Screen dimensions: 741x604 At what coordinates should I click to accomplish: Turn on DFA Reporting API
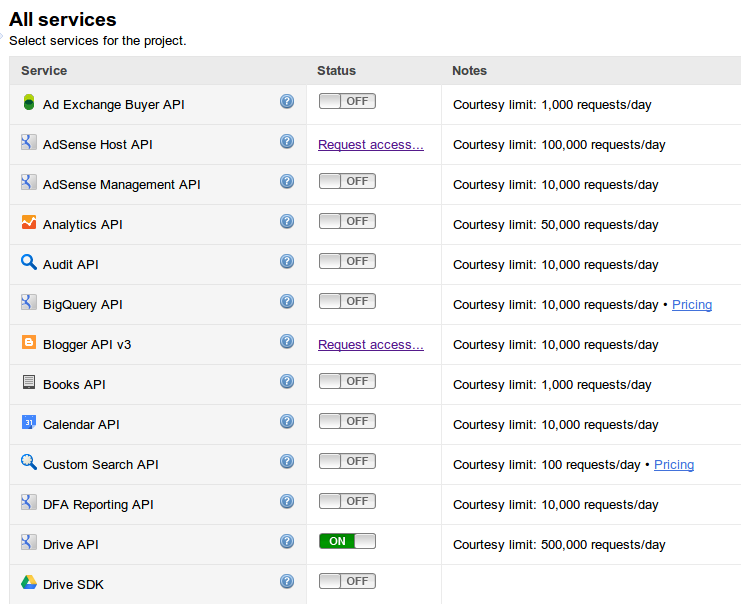click(347, 501)
